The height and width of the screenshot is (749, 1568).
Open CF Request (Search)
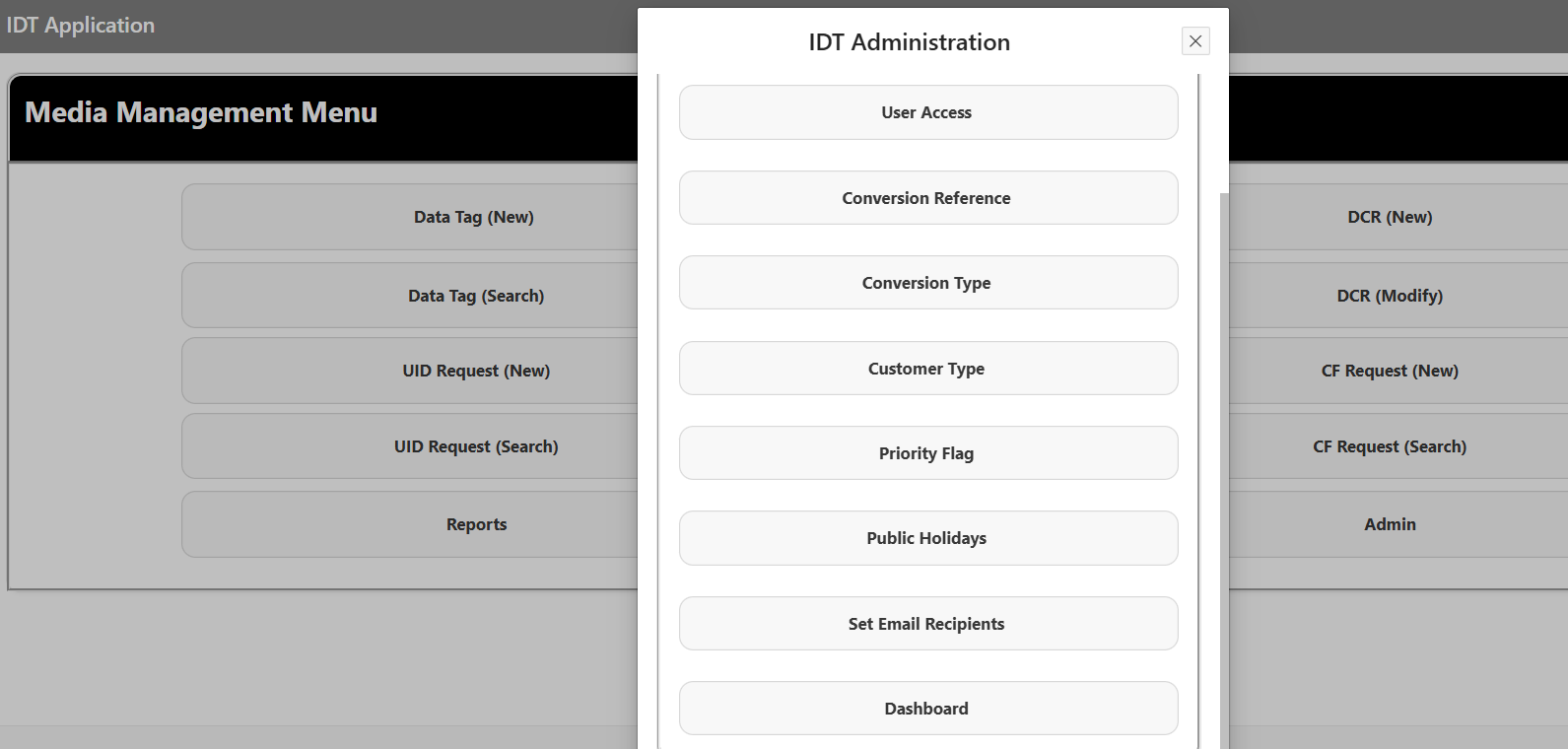tap(1390, 446)
